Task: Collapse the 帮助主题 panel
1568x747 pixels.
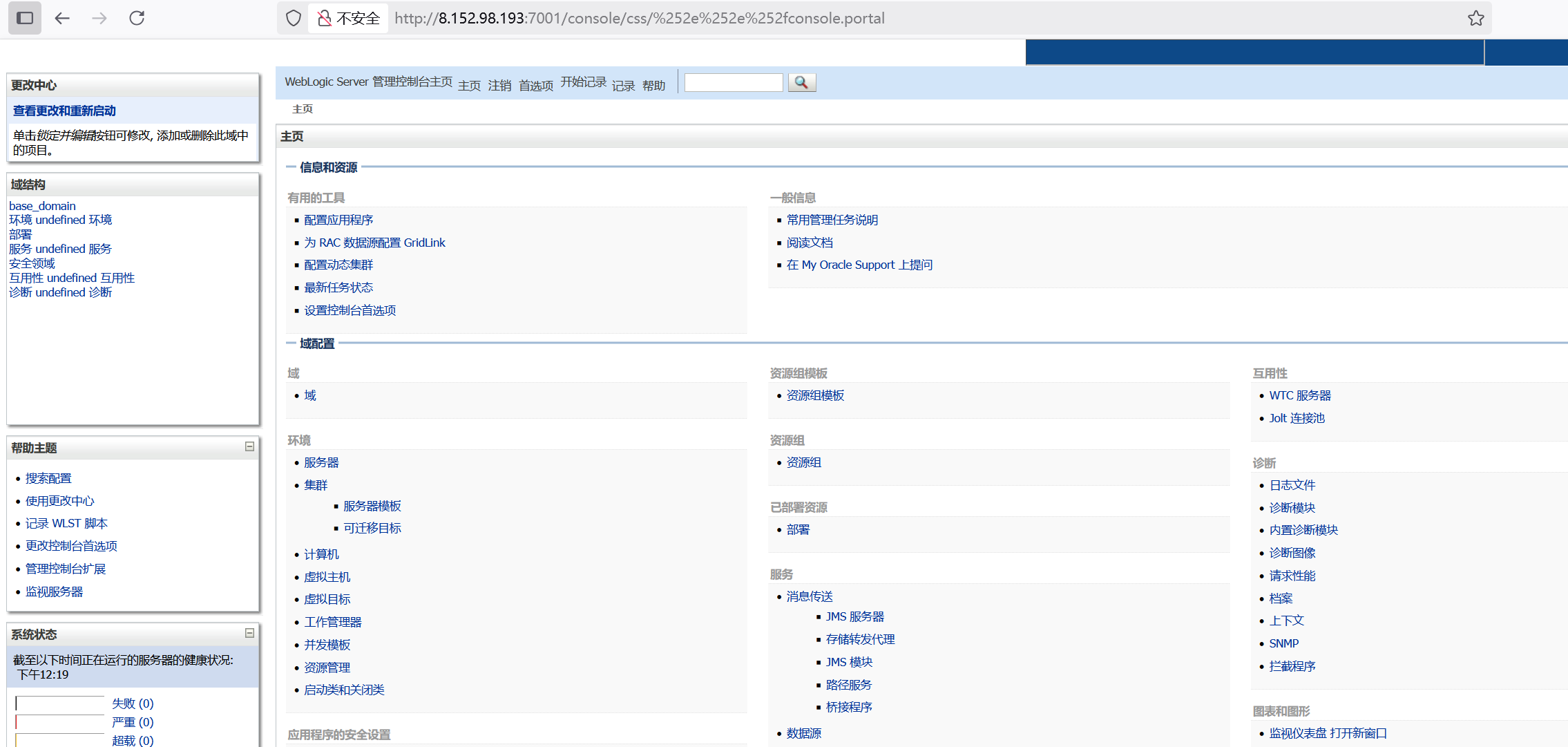Action: click(x=249, y=446)
